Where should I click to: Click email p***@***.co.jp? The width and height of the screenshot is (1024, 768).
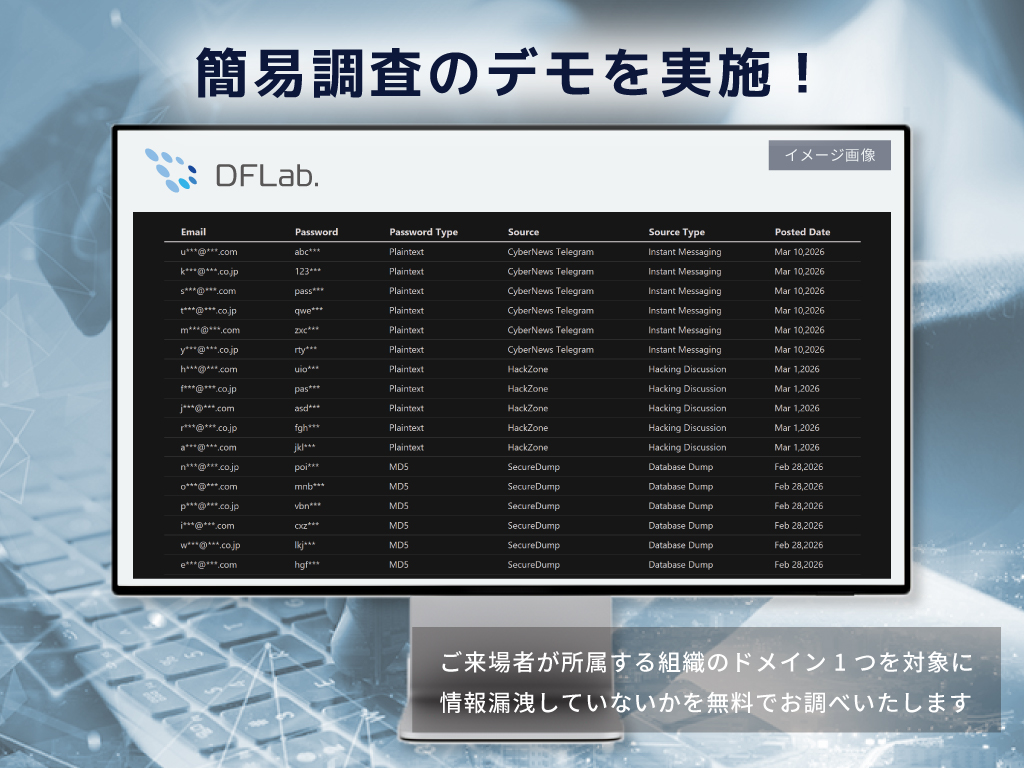coord(210,506)
